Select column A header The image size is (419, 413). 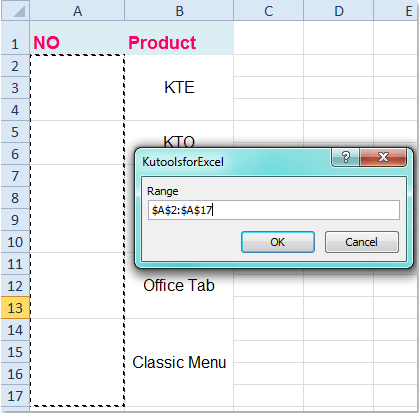pyautogui.click(x=77, y=11)
